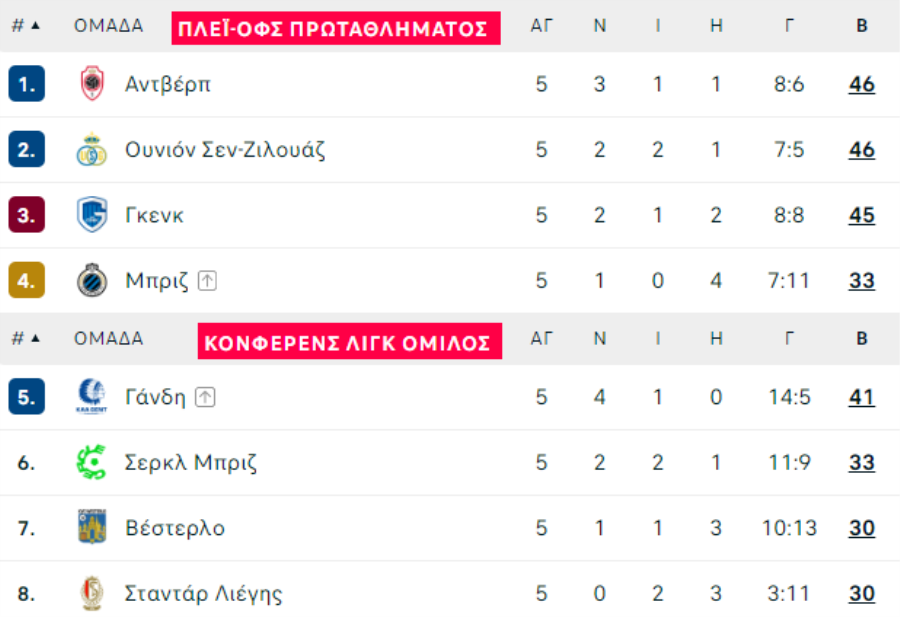Click the Antwerp club crest icon
Screen dimensions: 900x617
tap(92, 84)
